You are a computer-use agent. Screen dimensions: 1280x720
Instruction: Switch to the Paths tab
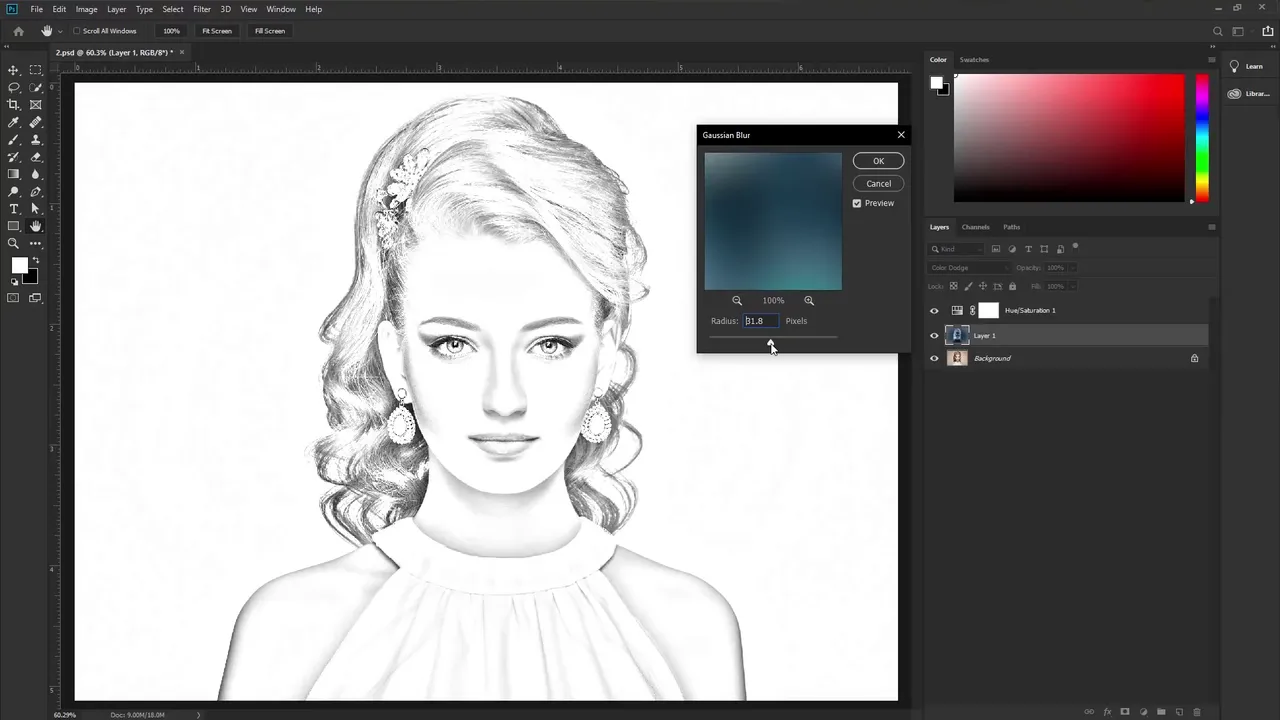point(1012,227)
